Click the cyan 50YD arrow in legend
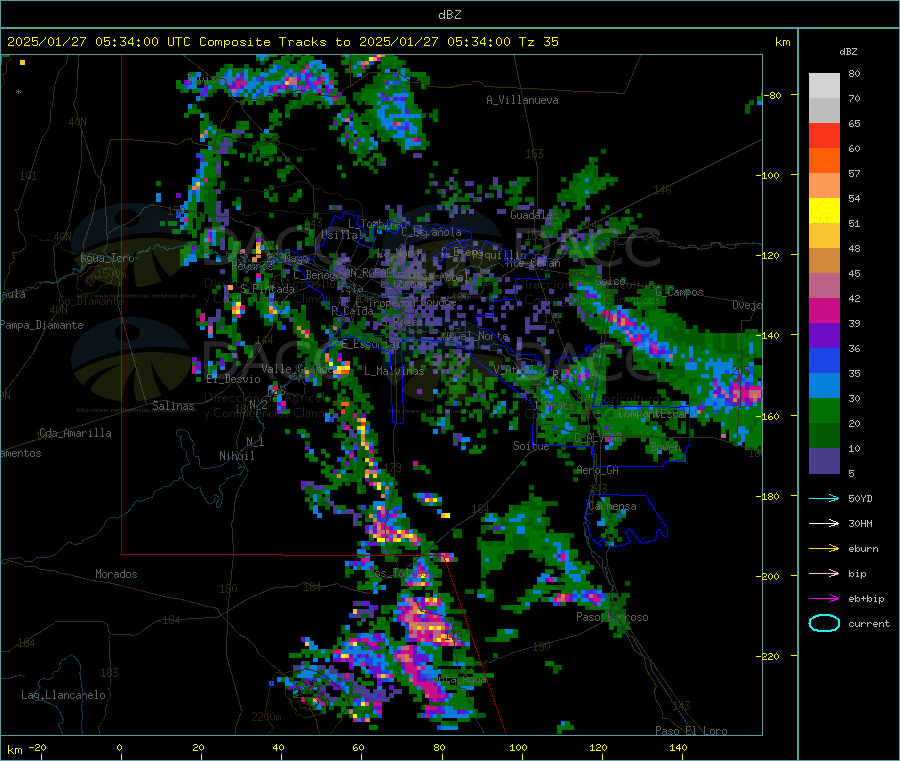The image size is (900, 761). [824, 498]
